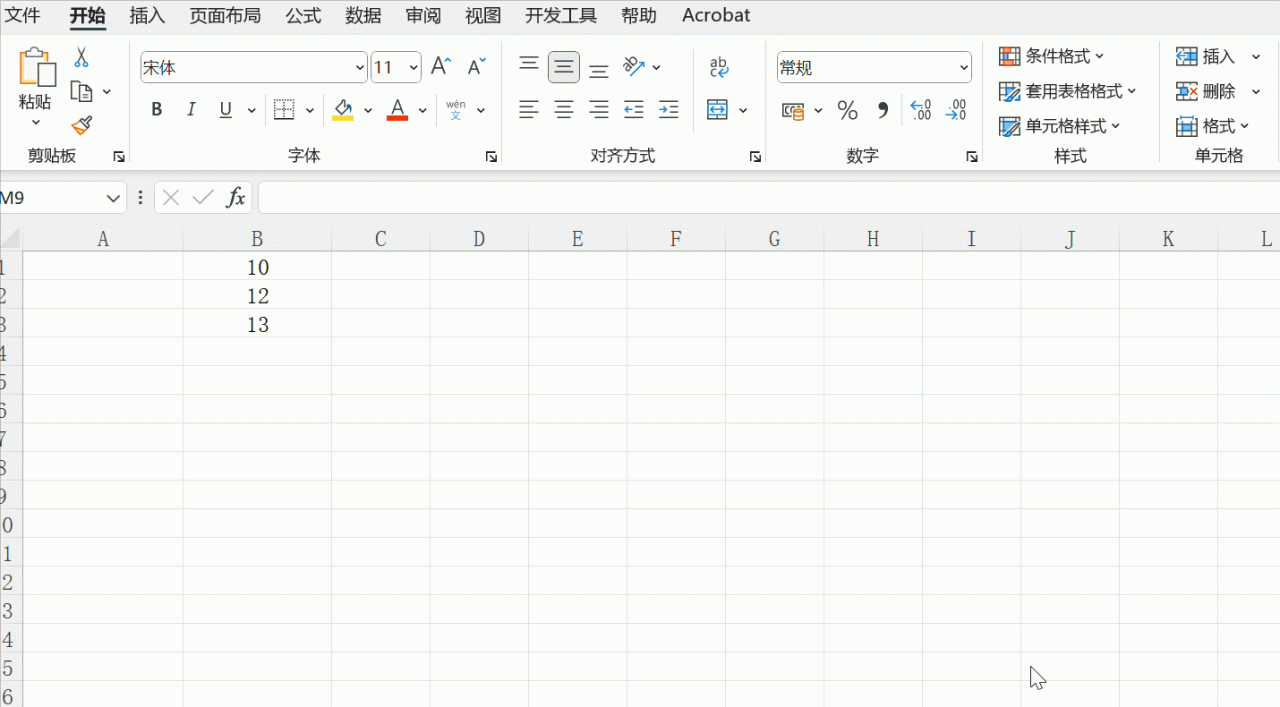The width and height of the screenshot is (1280, 707).
Task: Open 数字 group dialog launcher
Action: point(972,157)
